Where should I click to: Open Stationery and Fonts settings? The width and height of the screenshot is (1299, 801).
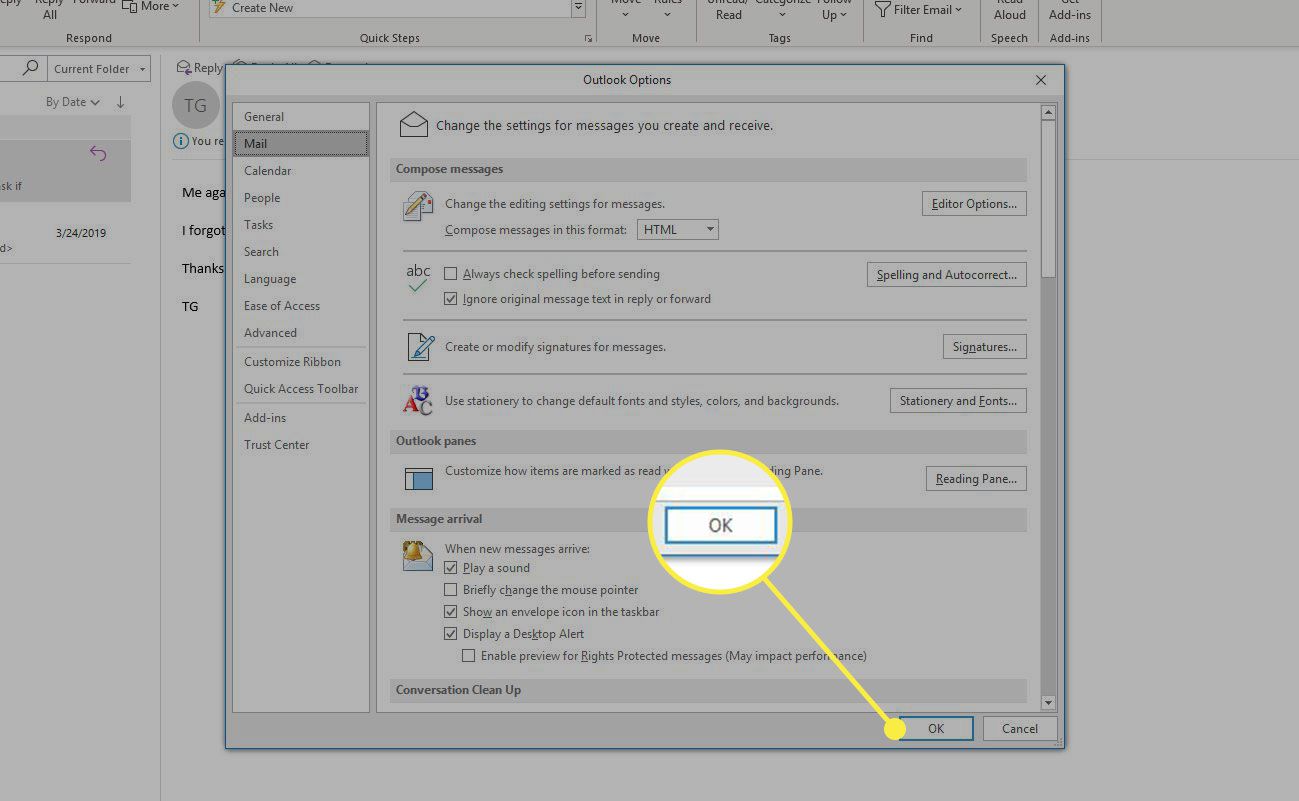(958, 401)
